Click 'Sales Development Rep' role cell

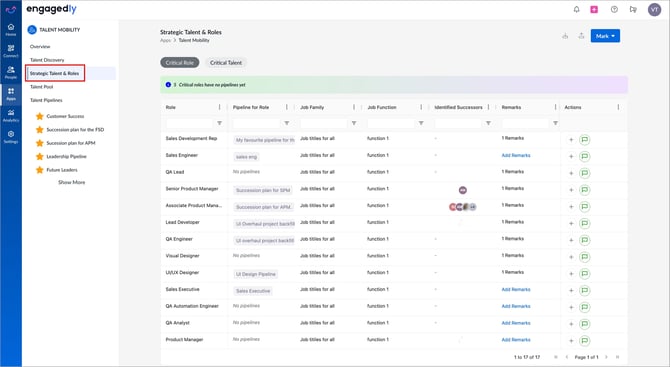click(x=191, y=138)
